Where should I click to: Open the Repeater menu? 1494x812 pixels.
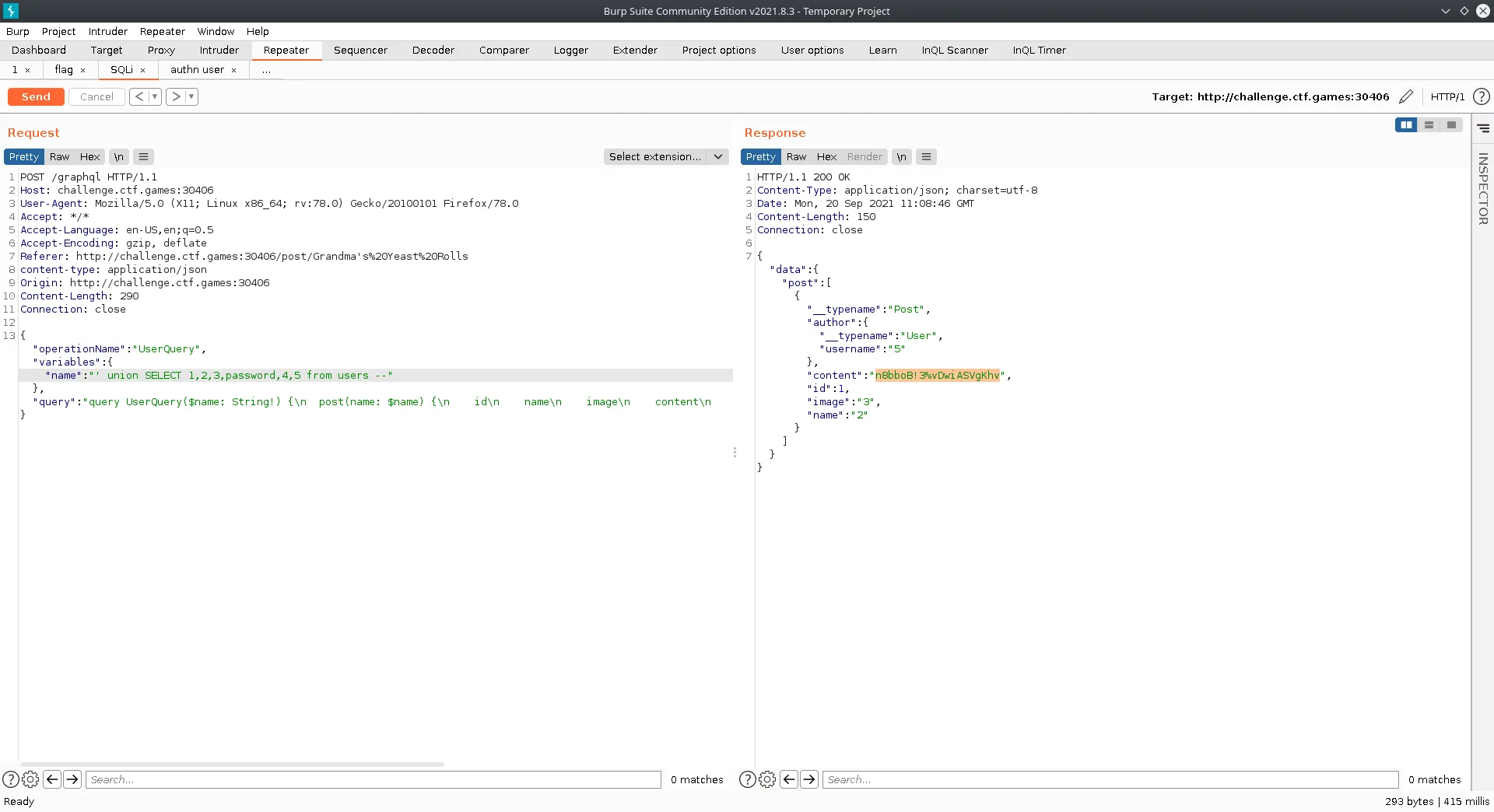tap(163, 31)
